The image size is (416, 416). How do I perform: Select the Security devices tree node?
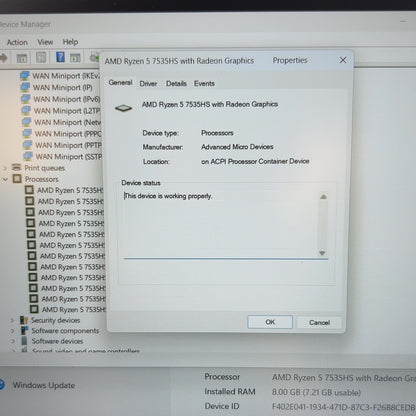coord(56,320)
